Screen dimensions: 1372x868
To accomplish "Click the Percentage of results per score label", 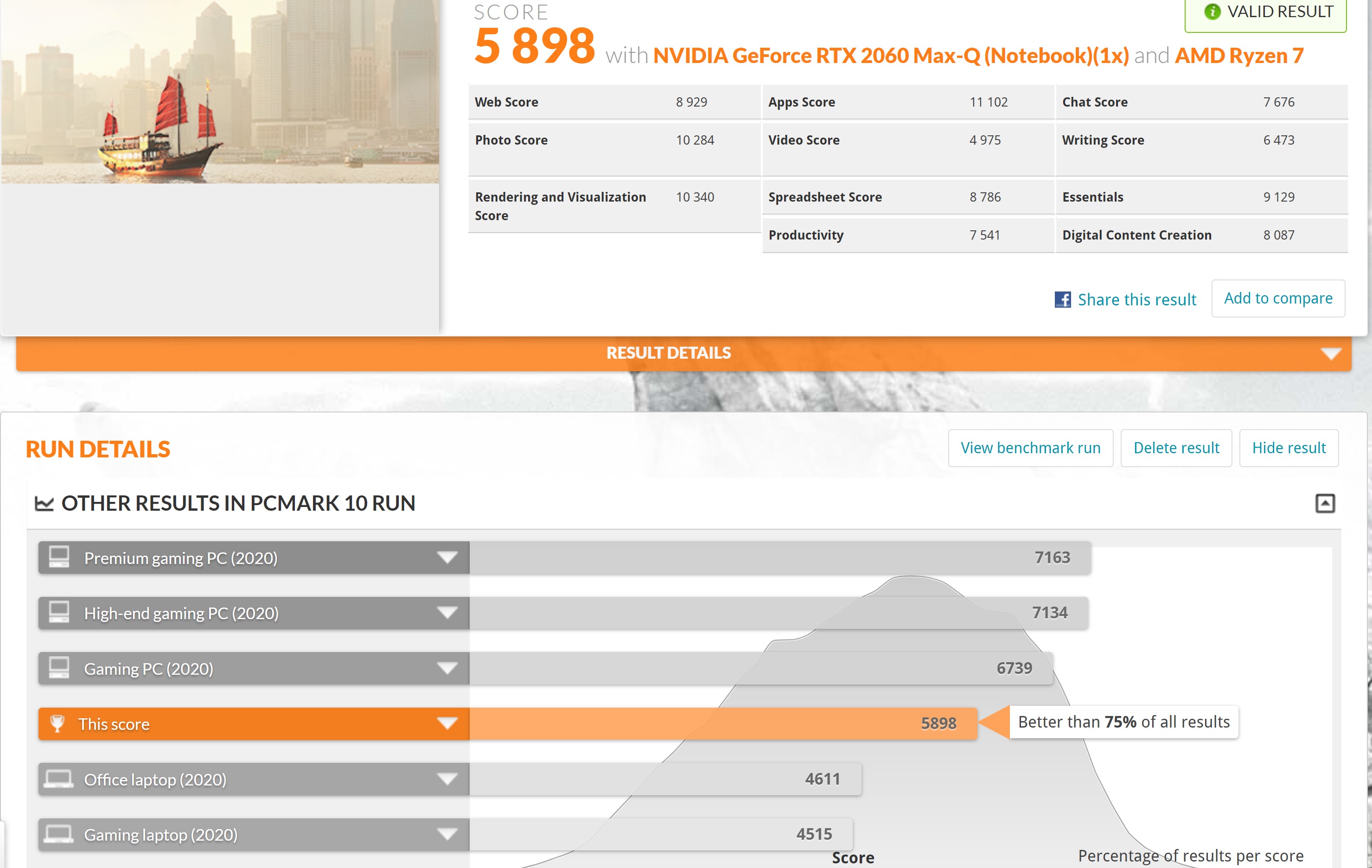I will (x=1190, y=855).
